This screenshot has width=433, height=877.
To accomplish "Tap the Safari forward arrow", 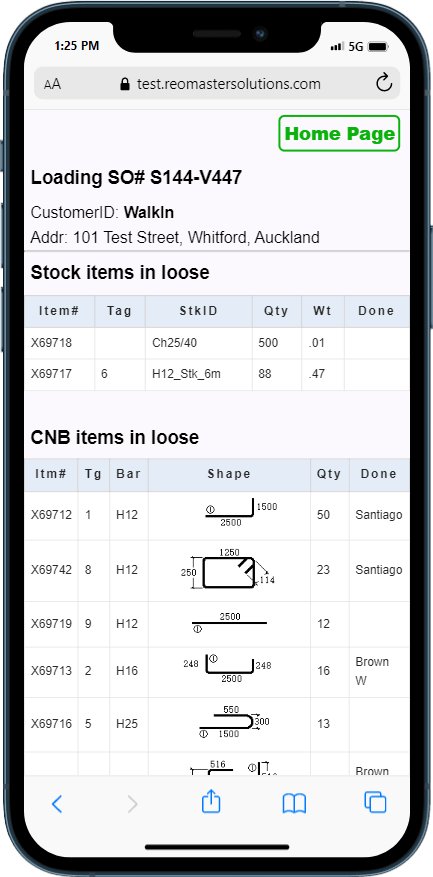I will coord(132,804).
